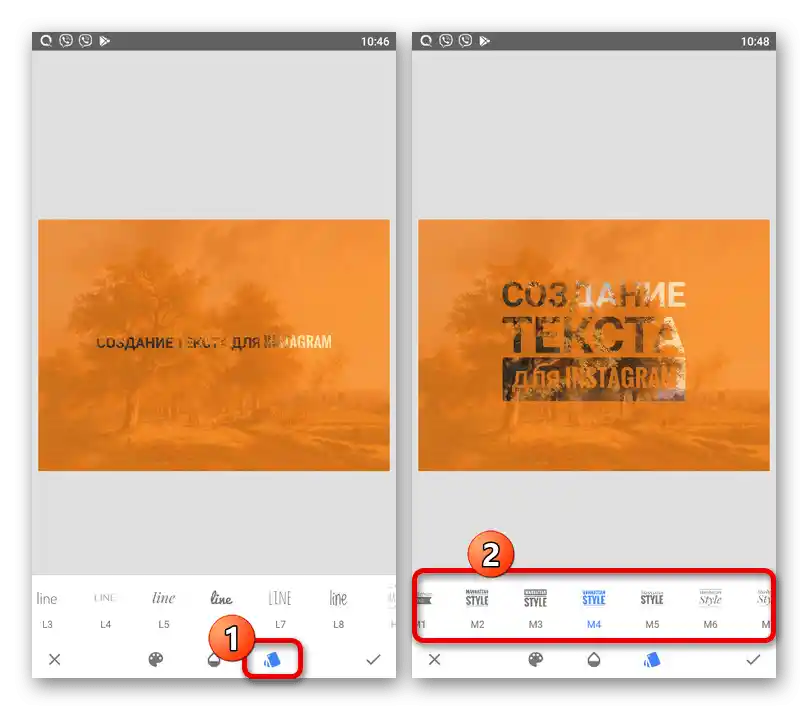
Task: Select highlighted M4 style preset
Action: click(594, 609)
